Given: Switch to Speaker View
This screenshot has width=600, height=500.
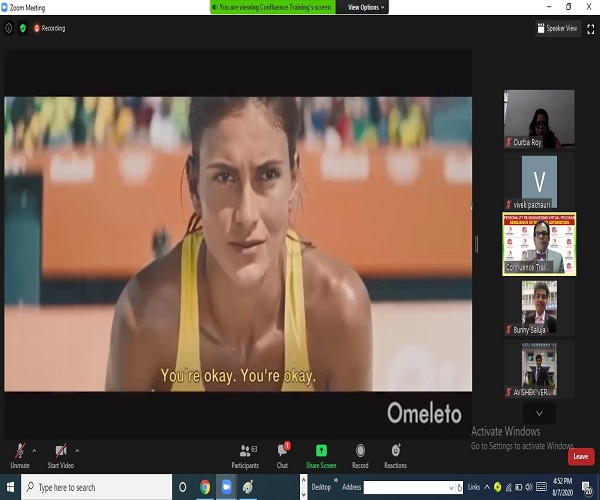Looking at the screenshot, I should (x=558, y=28).
